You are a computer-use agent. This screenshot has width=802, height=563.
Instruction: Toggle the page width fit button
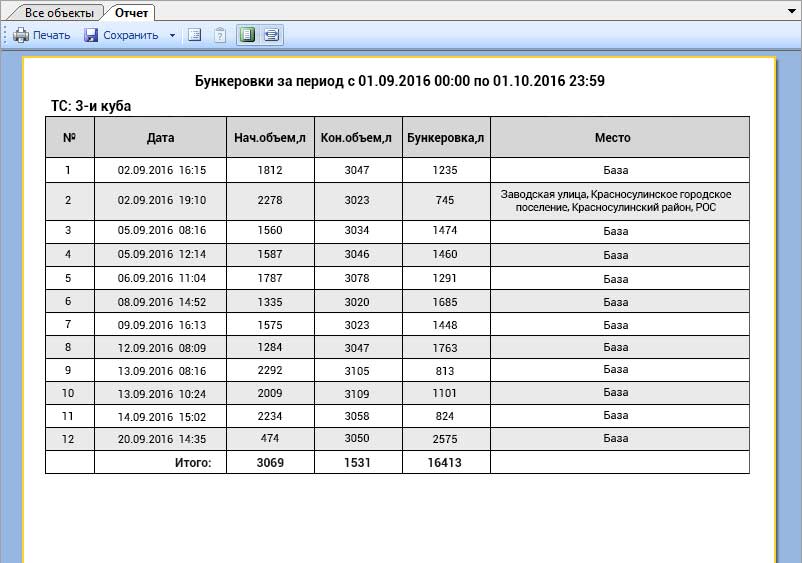point(271,35)
